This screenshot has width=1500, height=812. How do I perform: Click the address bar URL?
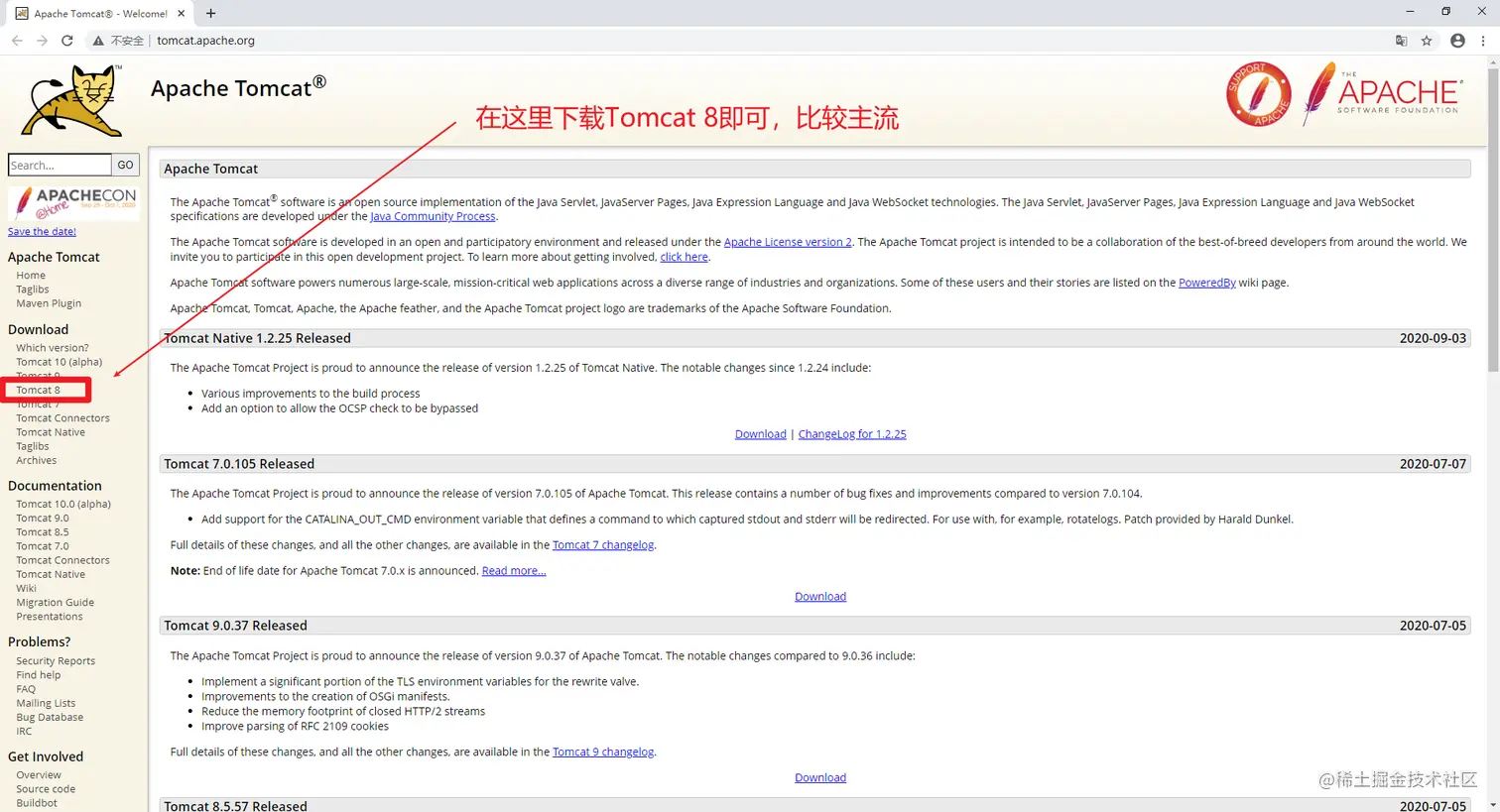tap(206, 41)
